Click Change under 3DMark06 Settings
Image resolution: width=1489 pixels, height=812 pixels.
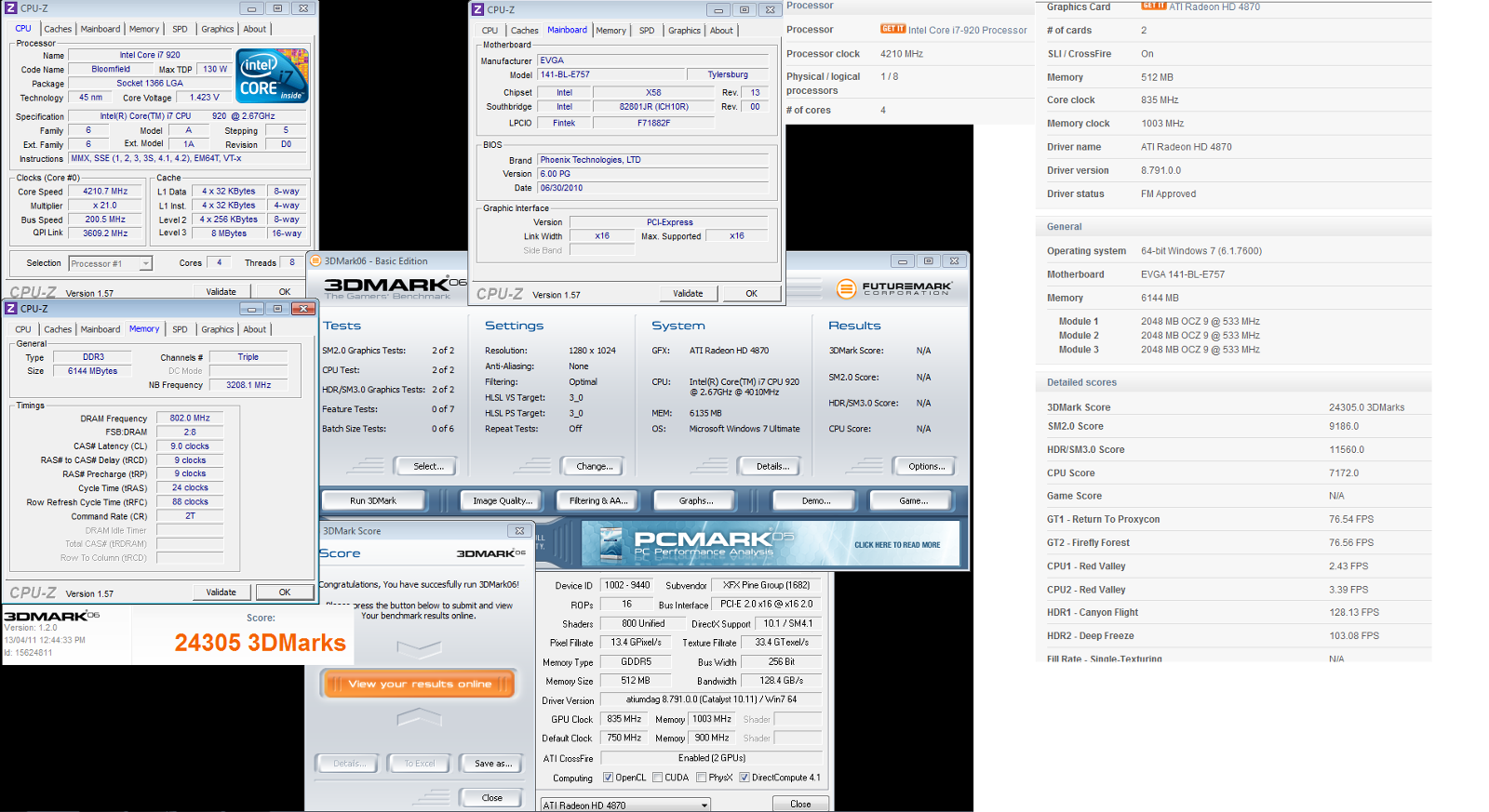click(595, 466)
